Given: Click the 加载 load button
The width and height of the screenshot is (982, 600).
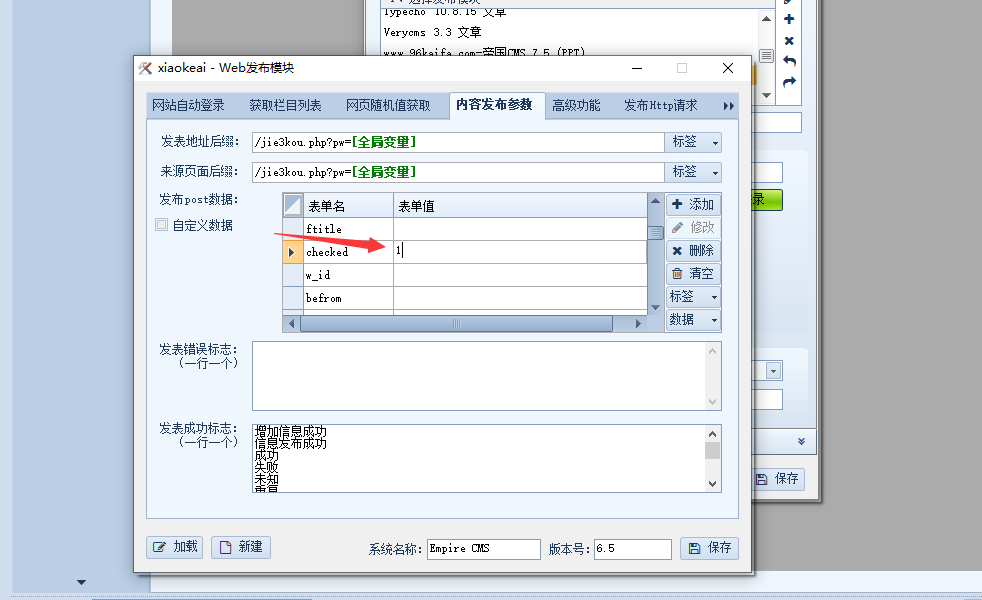Looking at the screenshot, I should pyautogui.click(x=175, y=547).
